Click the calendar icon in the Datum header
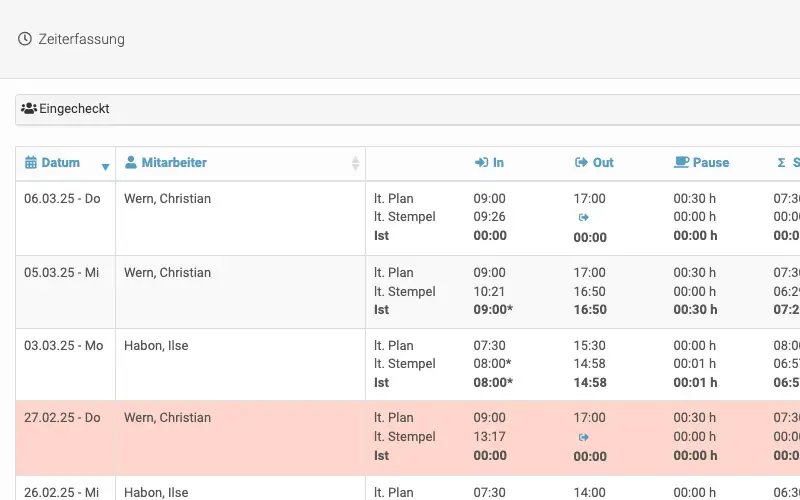Screen dimensions: 800x500 point(31,163)
